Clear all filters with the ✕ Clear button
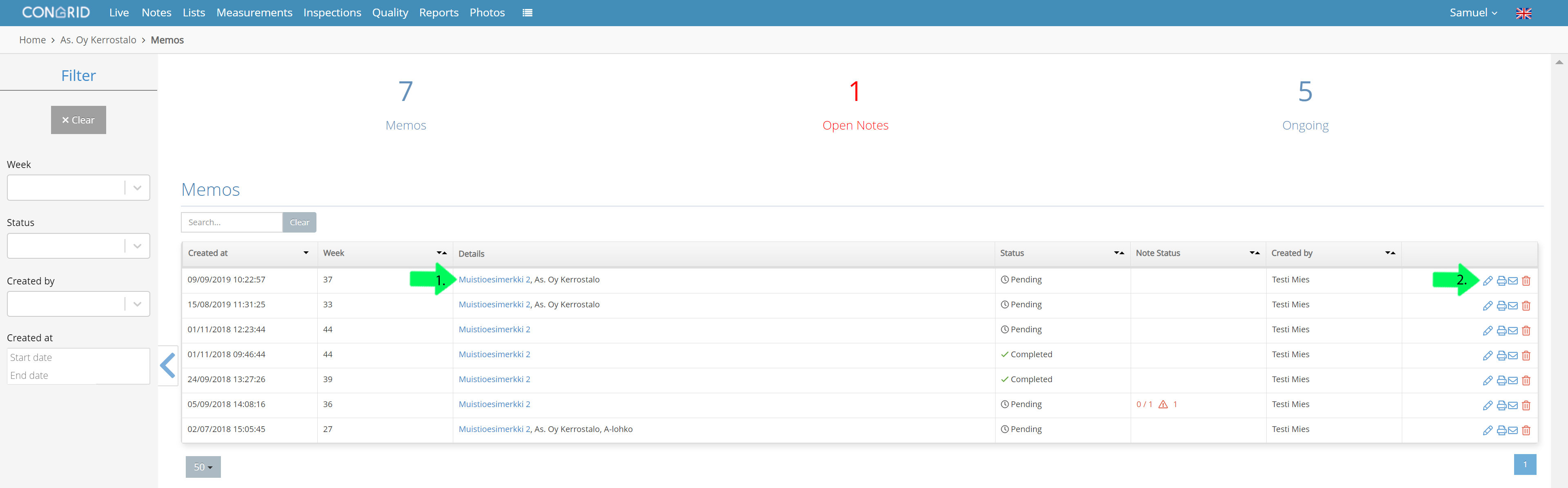The height and width of the screenshot is (488, 1568). 78,120
